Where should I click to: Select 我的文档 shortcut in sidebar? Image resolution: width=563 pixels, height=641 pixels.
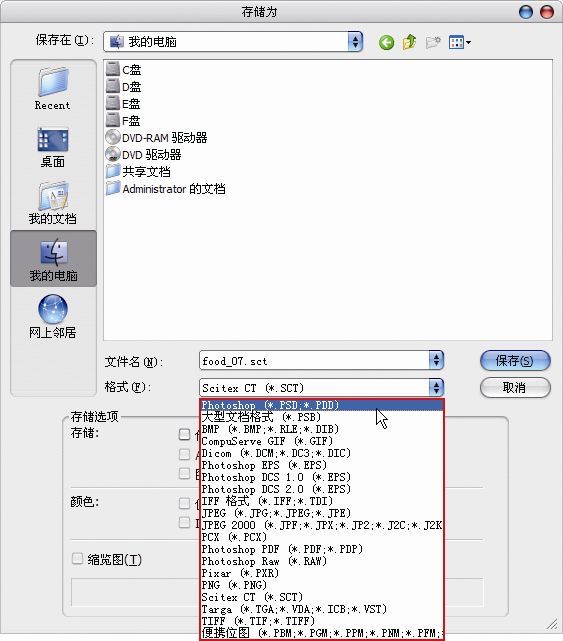pyautogui.click(x=53, y=203)
